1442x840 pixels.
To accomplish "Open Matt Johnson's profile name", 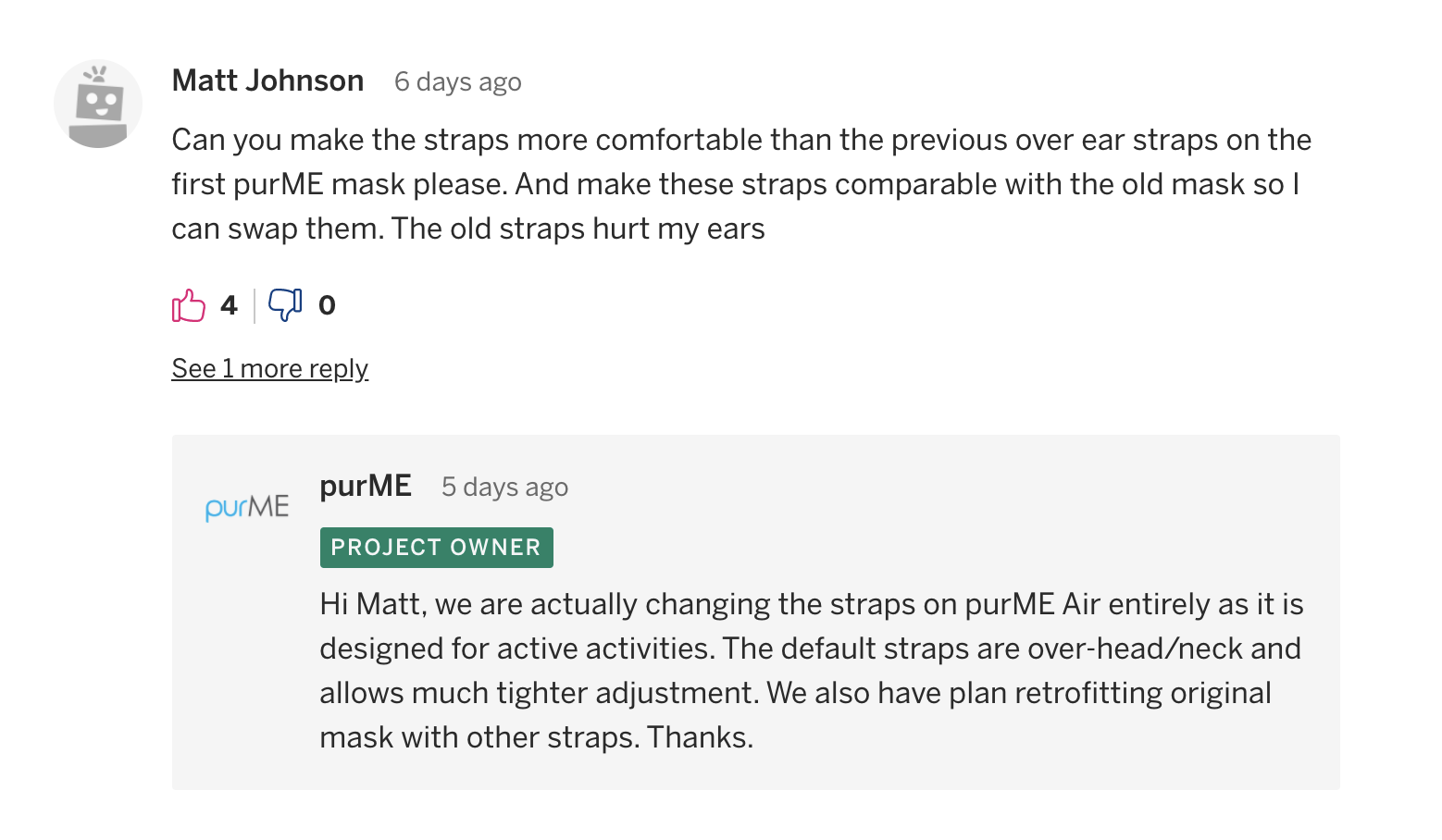I will [267, 80].
